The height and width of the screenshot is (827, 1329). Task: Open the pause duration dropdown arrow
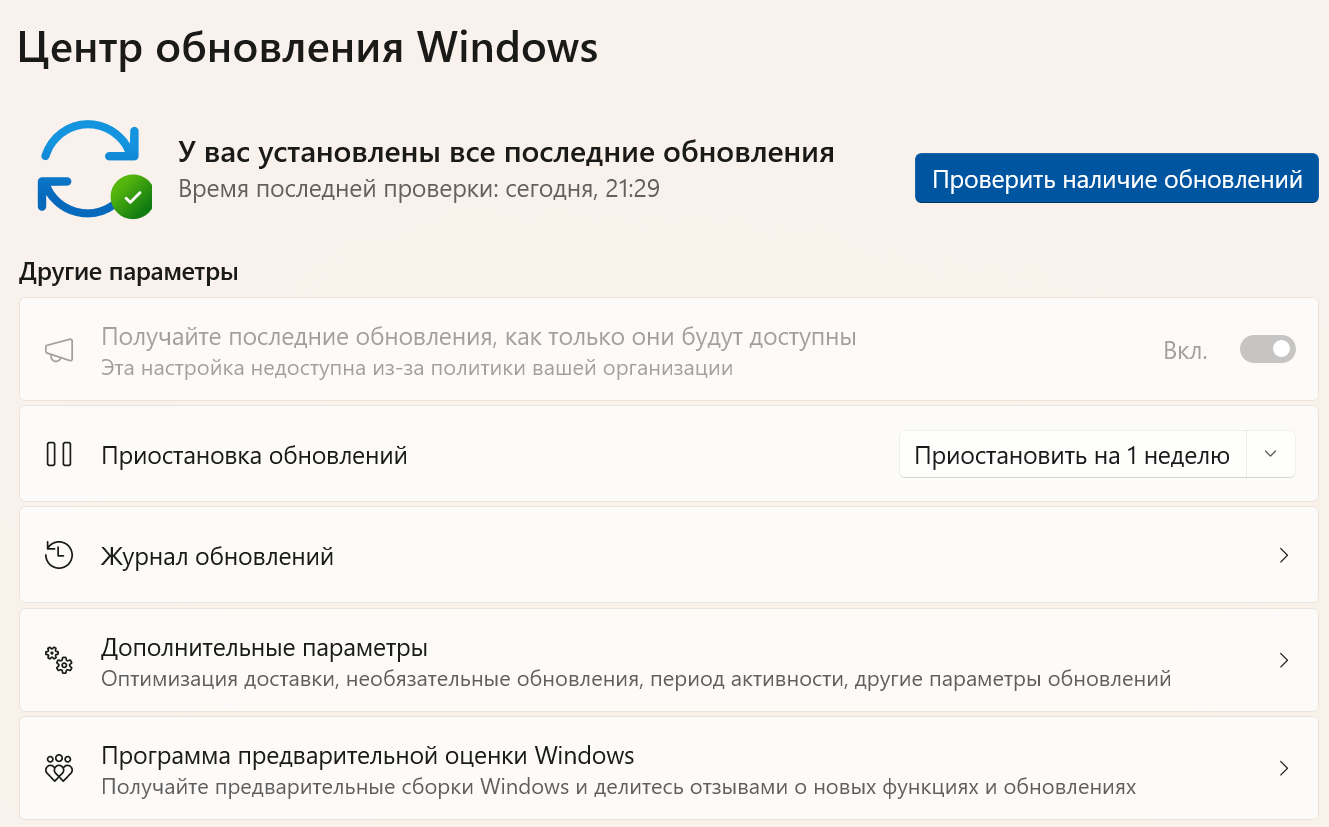click(1270, 454)
